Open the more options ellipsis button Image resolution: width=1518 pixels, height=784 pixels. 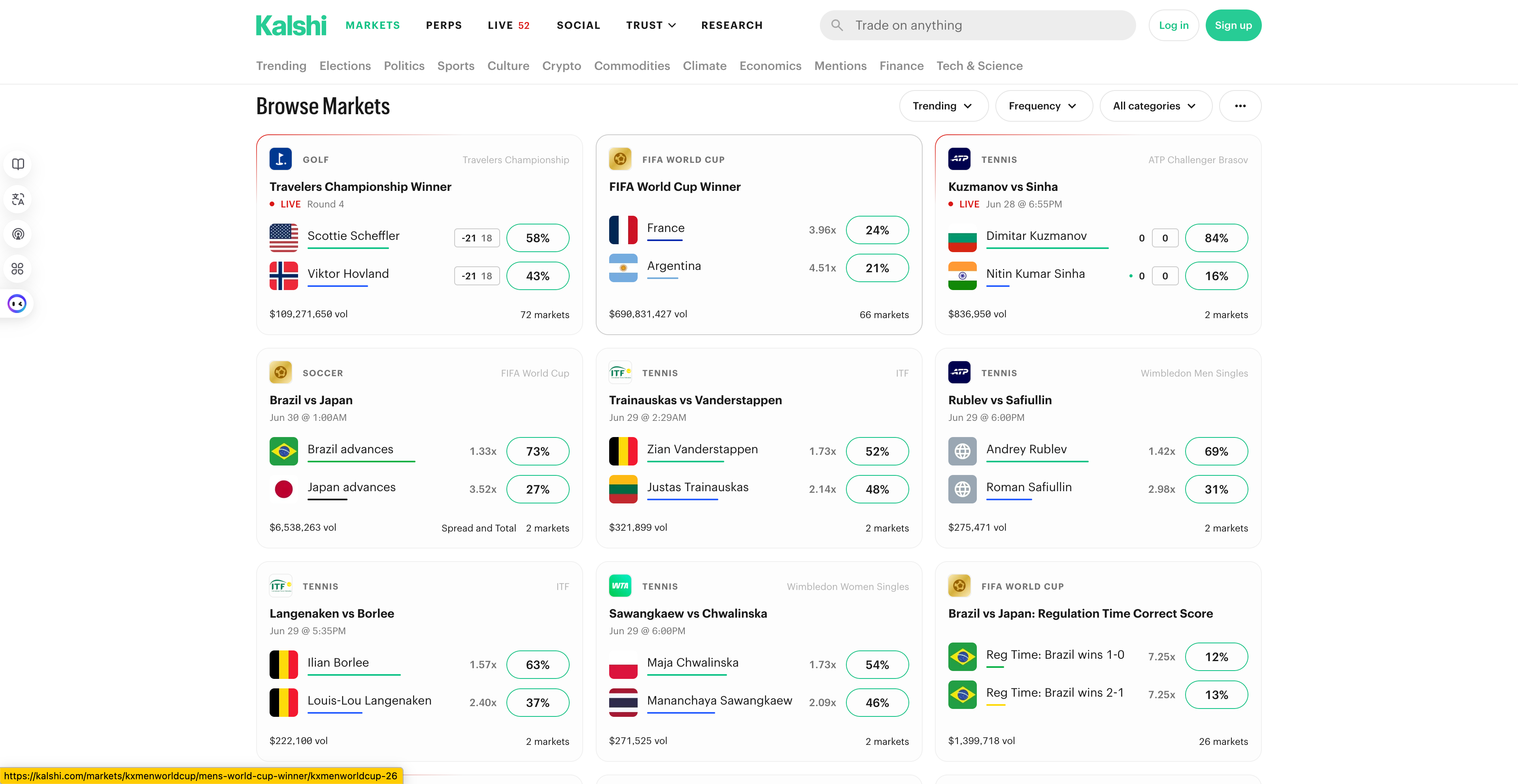pos(1240,106)
